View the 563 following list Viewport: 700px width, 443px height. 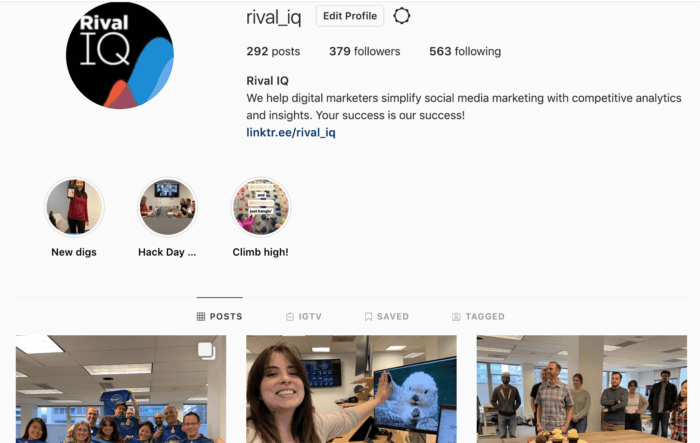465,51
